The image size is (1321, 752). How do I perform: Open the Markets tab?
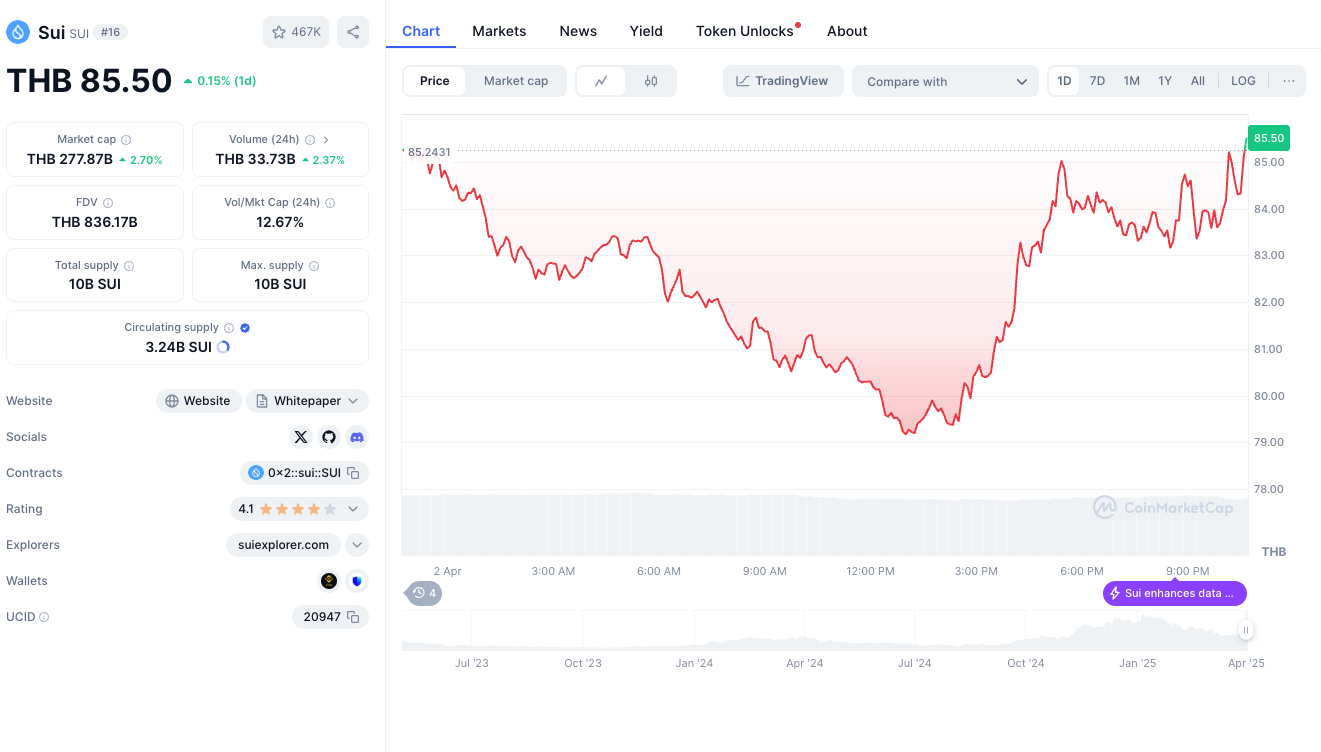499,31
